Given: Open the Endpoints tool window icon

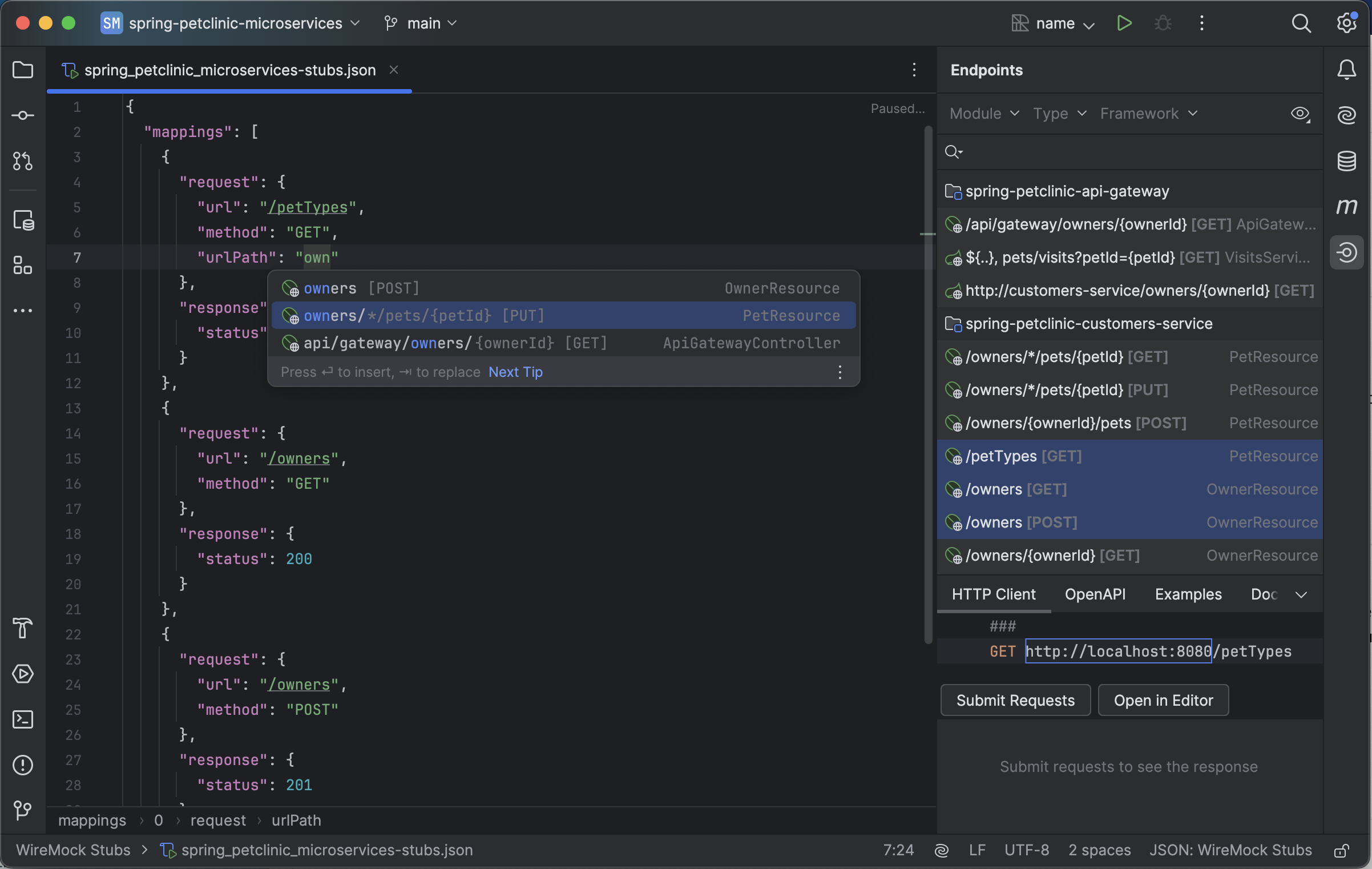Looking at the screenshot, I should (1347, 252).
